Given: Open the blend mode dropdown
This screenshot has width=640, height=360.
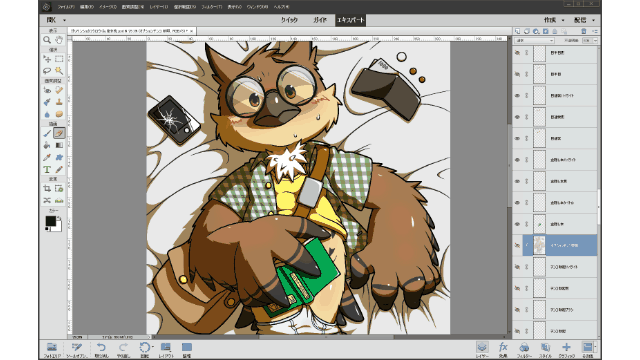Looking at the screenshot, I should (x=534, y=40).
